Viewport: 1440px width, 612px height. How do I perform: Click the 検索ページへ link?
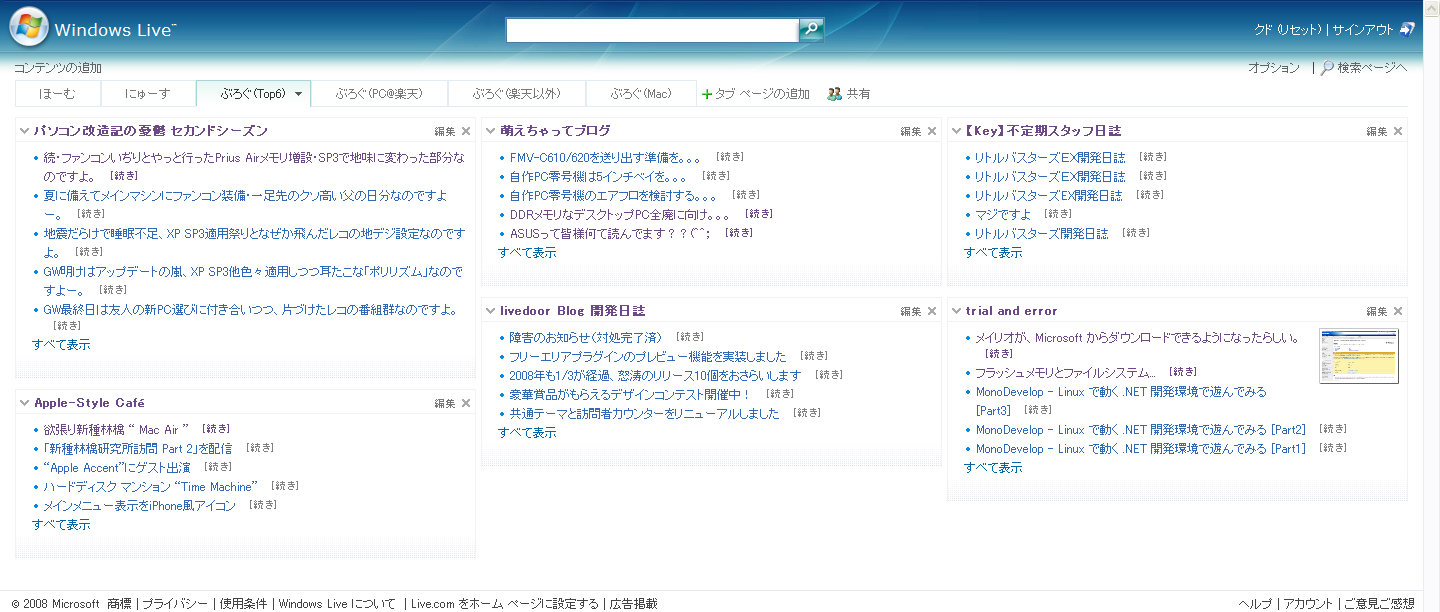tap(1372, 68)
